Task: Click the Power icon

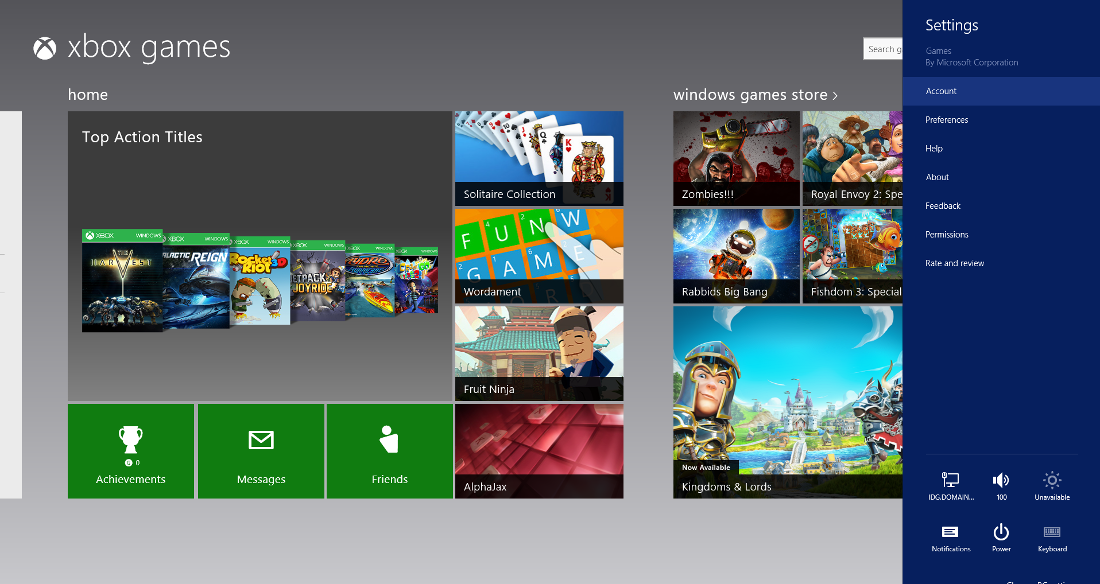Action: click(x=1001, y=531)
